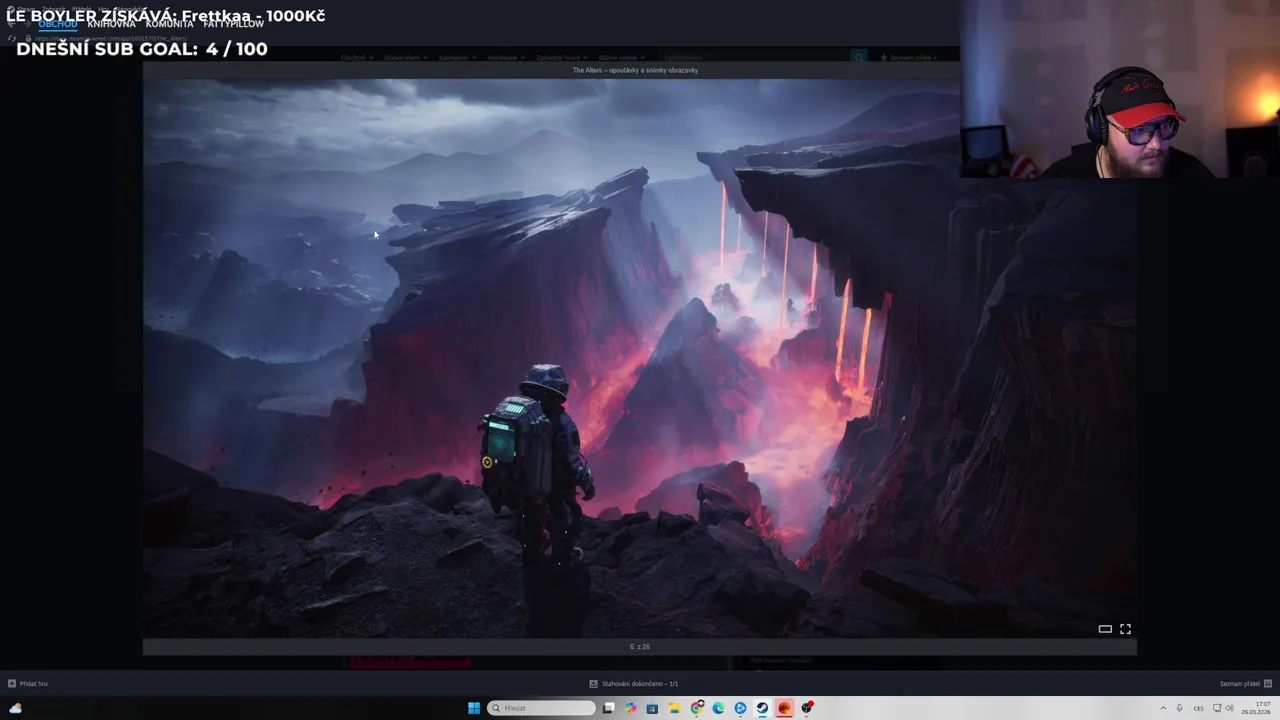Open the FATTYPILLOW profile tab
This screenshot has height=720, width=1280.
click(234, 24)
